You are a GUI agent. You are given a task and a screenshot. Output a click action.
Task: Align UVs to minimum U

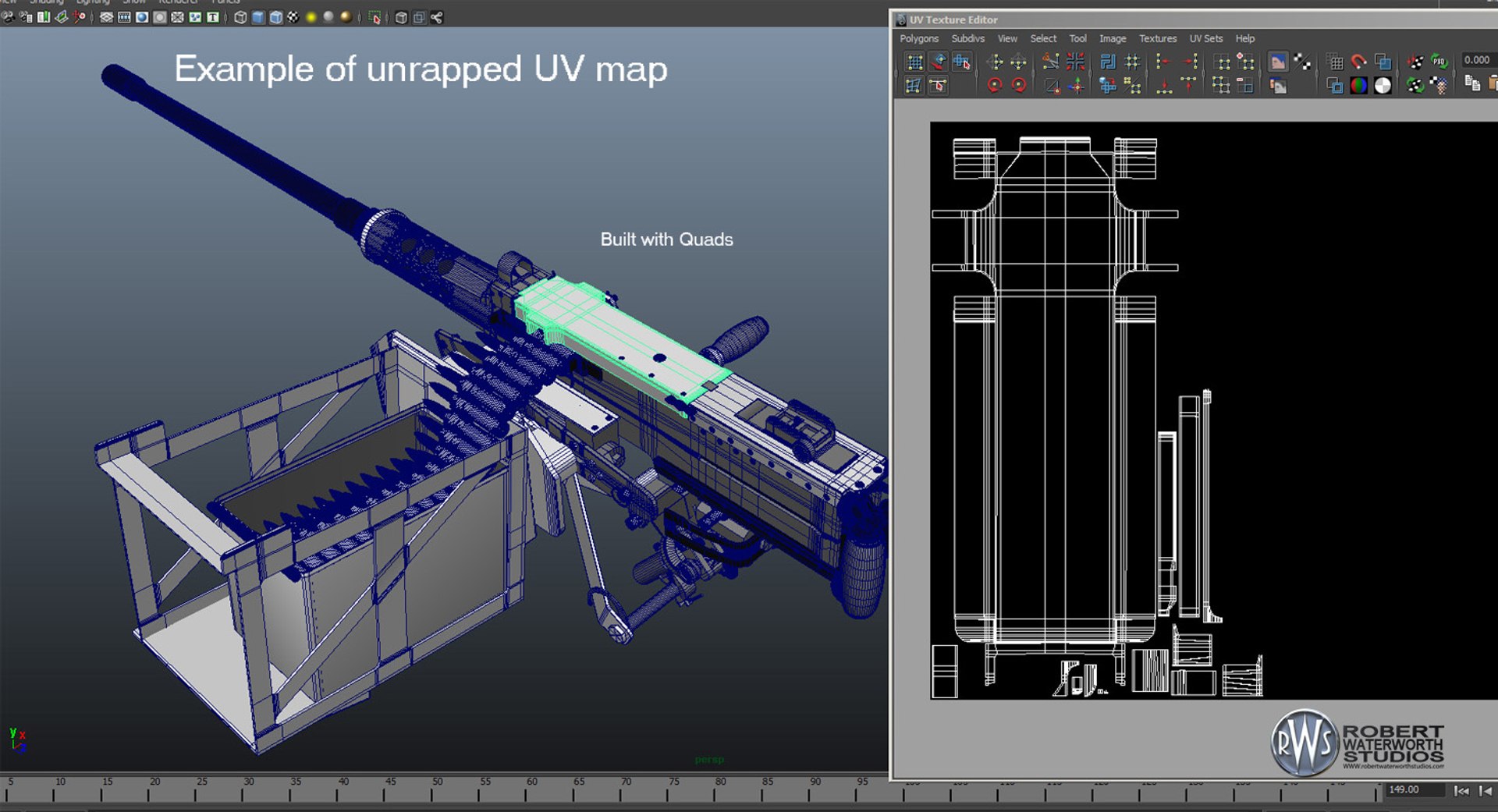tap(1163, 62)
